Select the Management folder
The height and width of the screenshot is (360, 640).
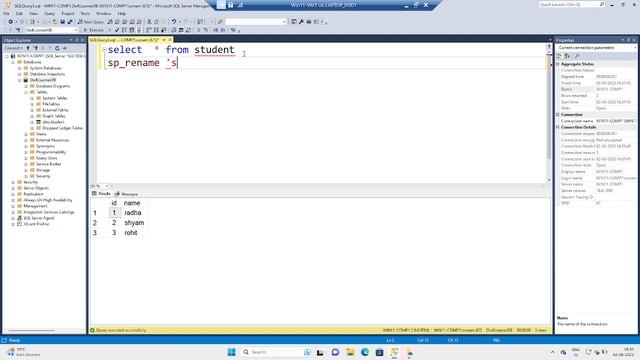[35, 206]
